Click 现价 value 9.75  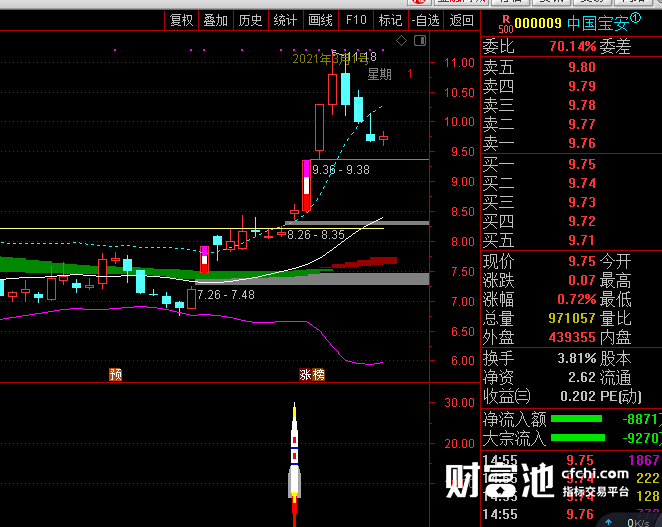[582, 261]
